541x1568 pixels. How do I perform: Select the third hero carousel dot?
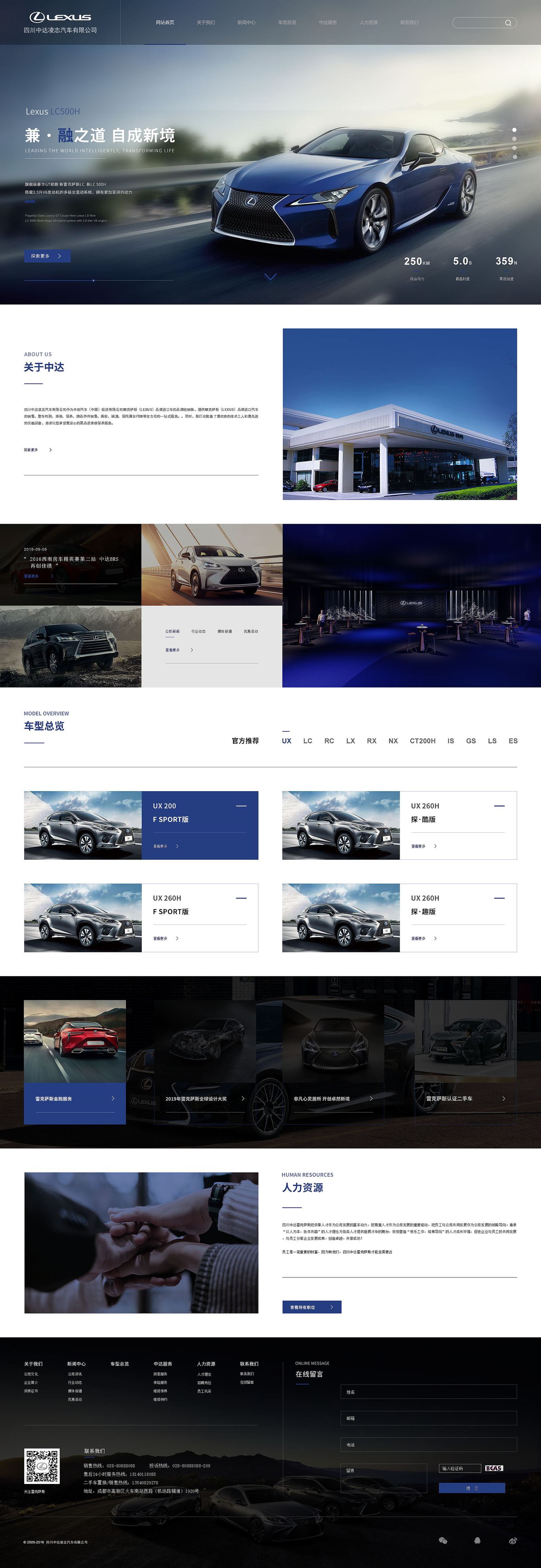click(514, 148)
